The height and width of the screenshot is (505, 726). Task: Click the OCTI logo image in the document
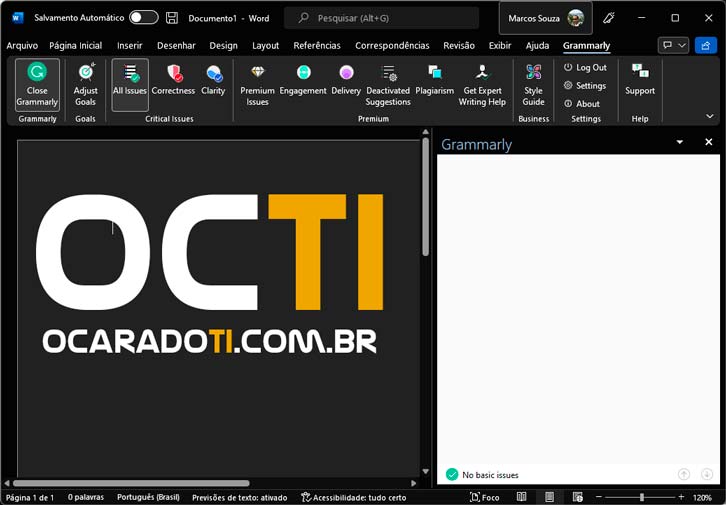click(210, 274)
